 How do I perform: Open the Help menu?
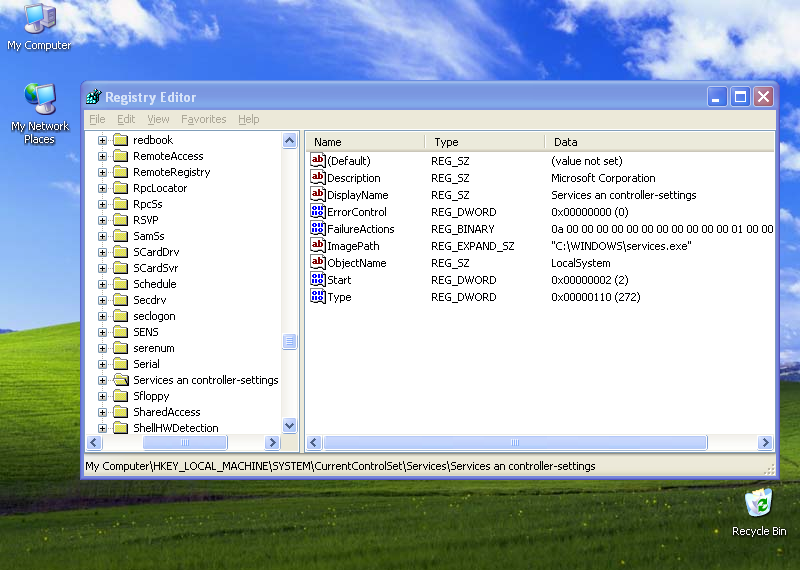248,119
